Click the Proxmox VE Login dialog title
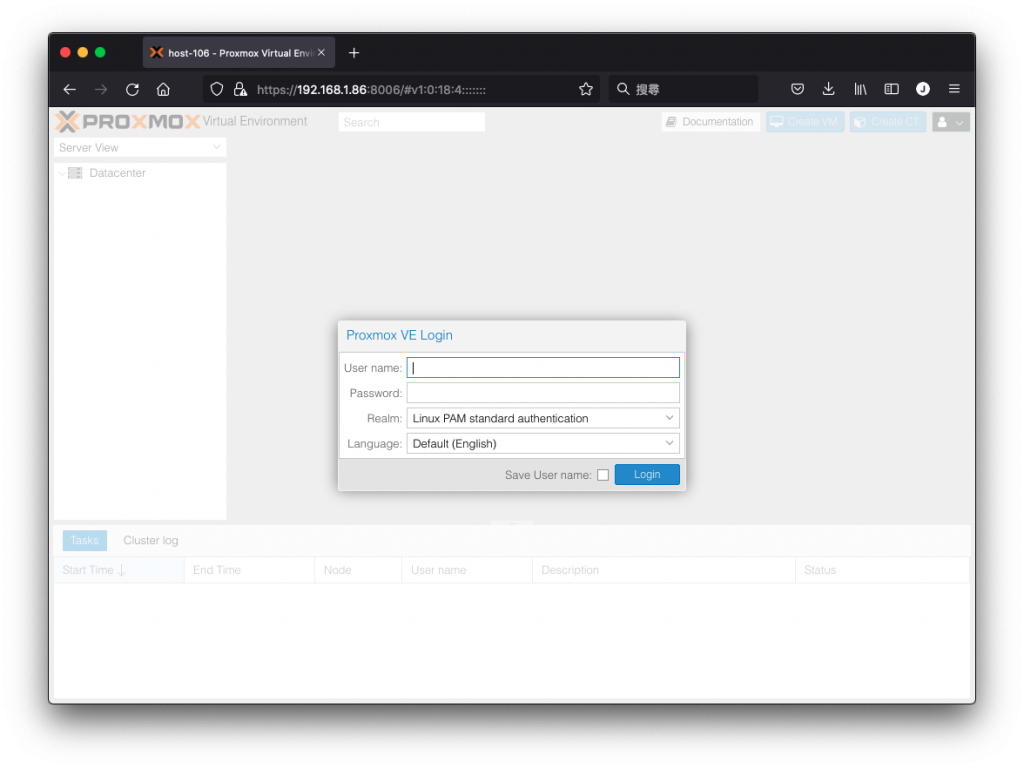Viewport: 1024px width, 768px height. point(399,336)
